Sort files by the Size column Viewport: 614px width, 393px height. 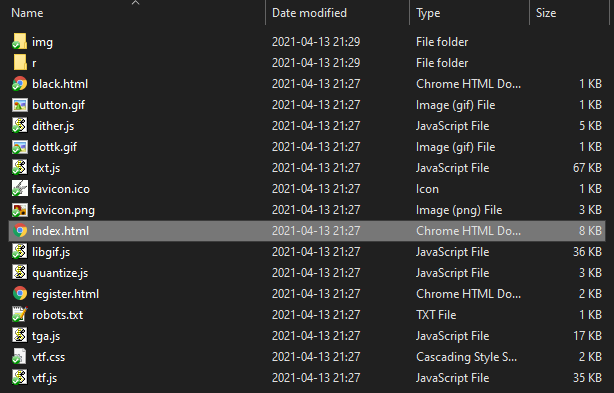[x=546, y=13]
